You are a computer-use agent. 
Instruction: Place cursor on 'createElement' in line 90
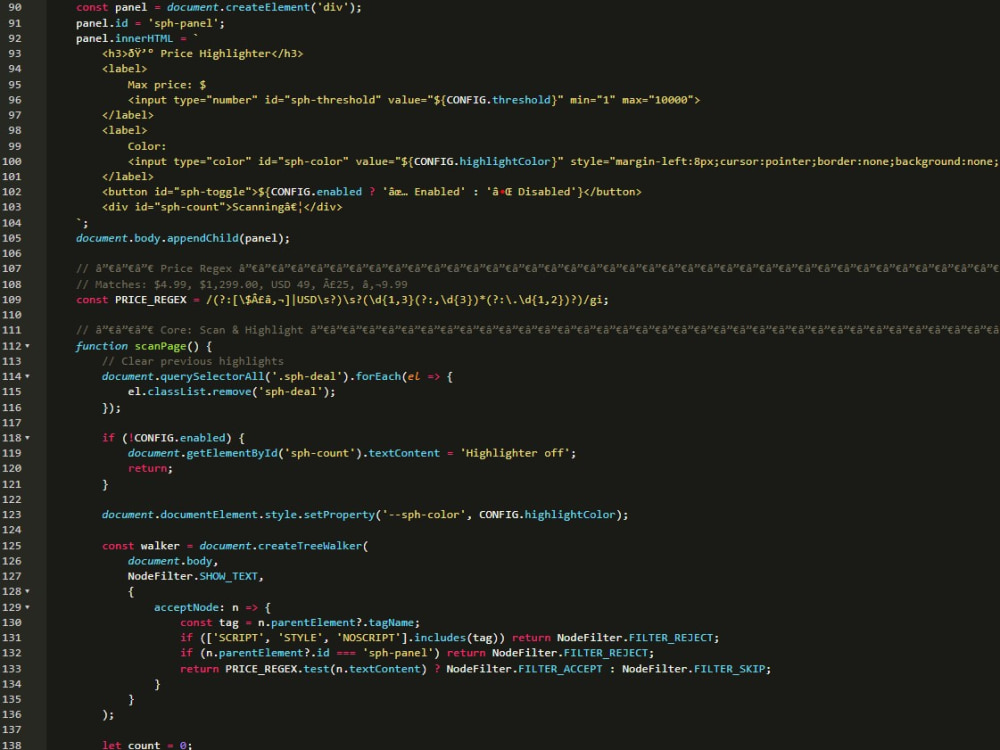268,8
